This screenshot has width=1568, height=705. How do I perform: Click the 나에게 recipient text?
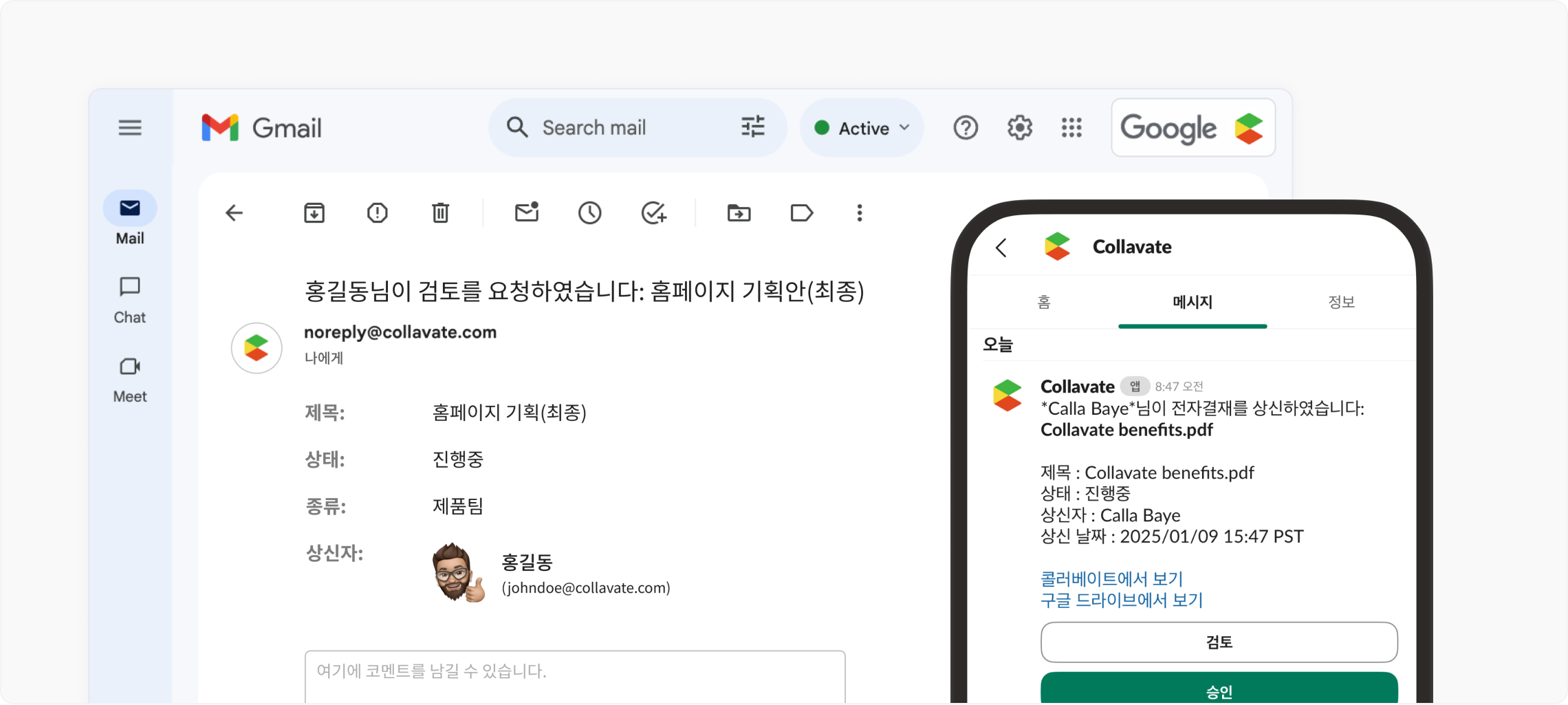click(x=324, y=358)
